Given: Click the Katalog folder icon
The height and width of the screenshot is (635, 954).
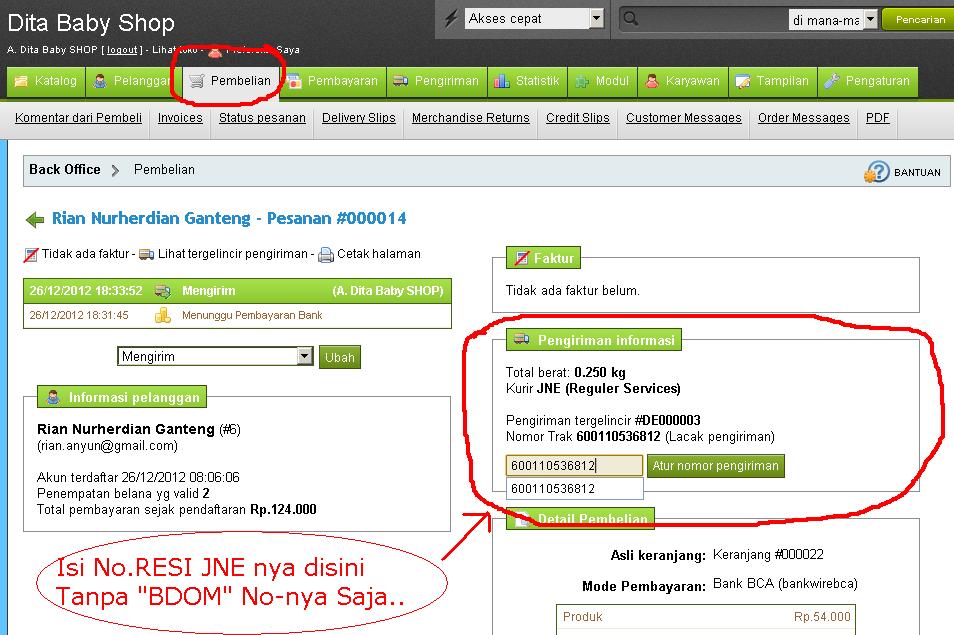Looking at the screenshot, I should click(x=21, y=81).
